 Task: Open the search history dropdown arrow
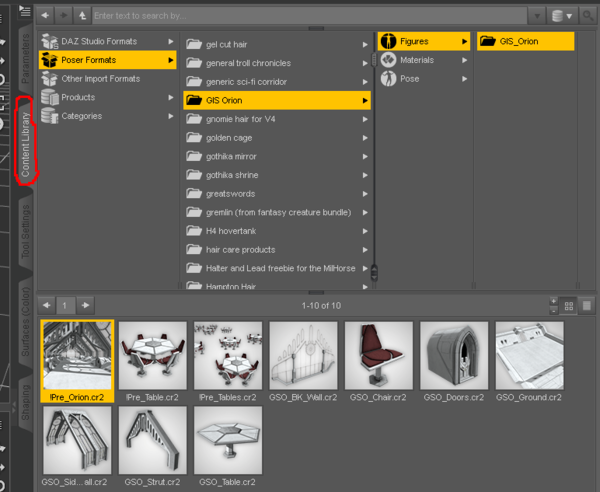(537, 16)
